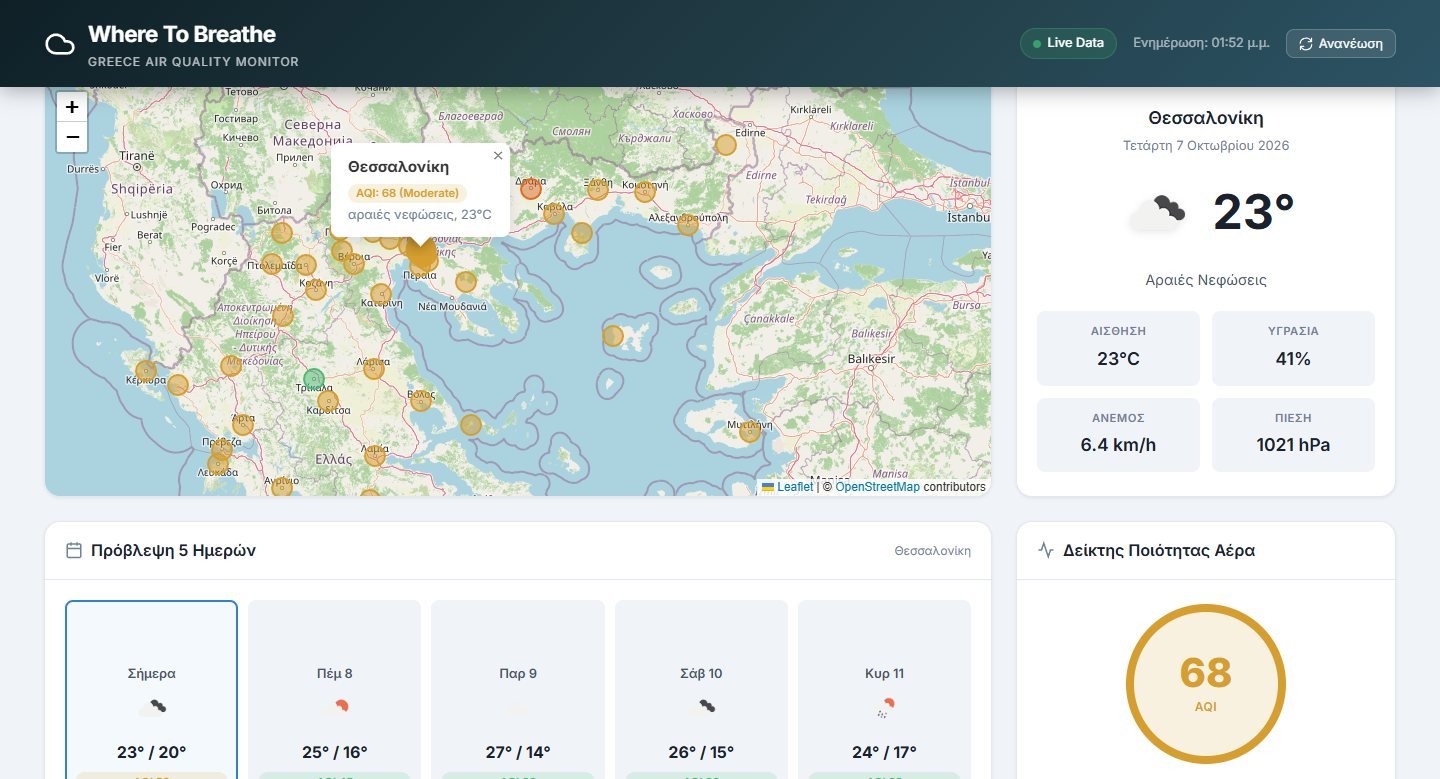The height and width of the screenshot is (779, 1440).
Task: Click the ΠΙΕΣΗ 1021 hPa tile
Action: click(1293, 435)
